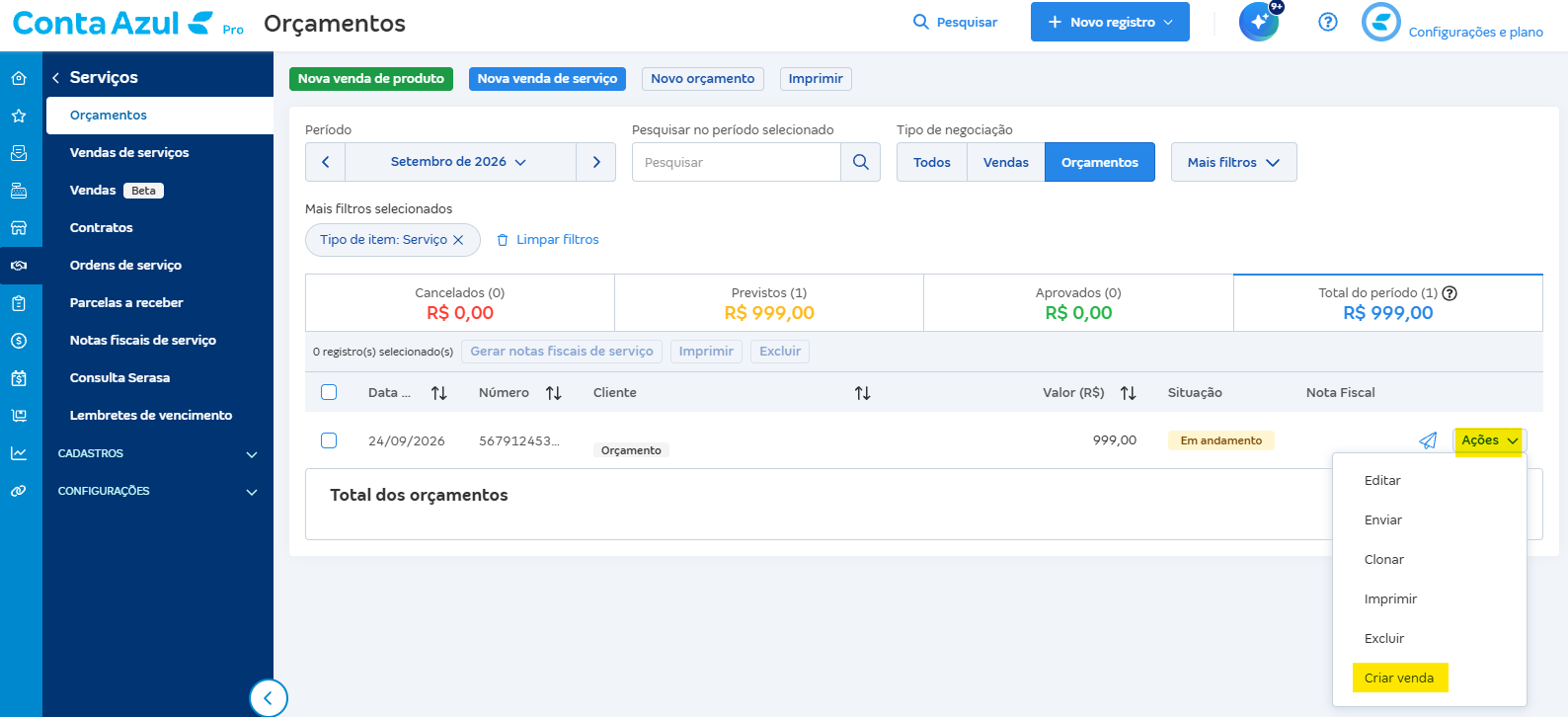Open the Novo registro dropdown

click(1110, 22)
